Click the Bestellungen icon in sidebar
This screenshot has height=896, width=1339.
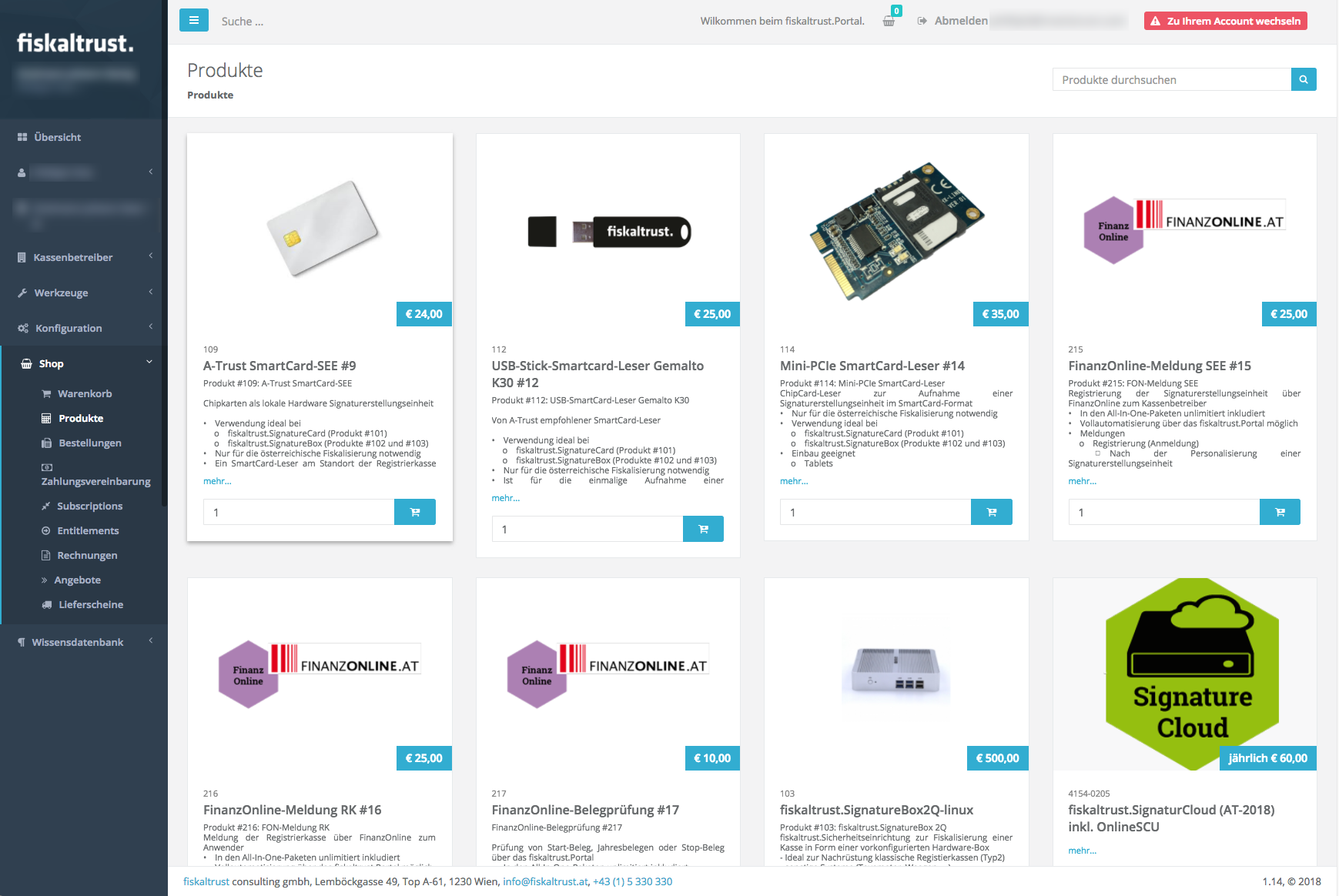pyautogui.click(x=46, y=443)
